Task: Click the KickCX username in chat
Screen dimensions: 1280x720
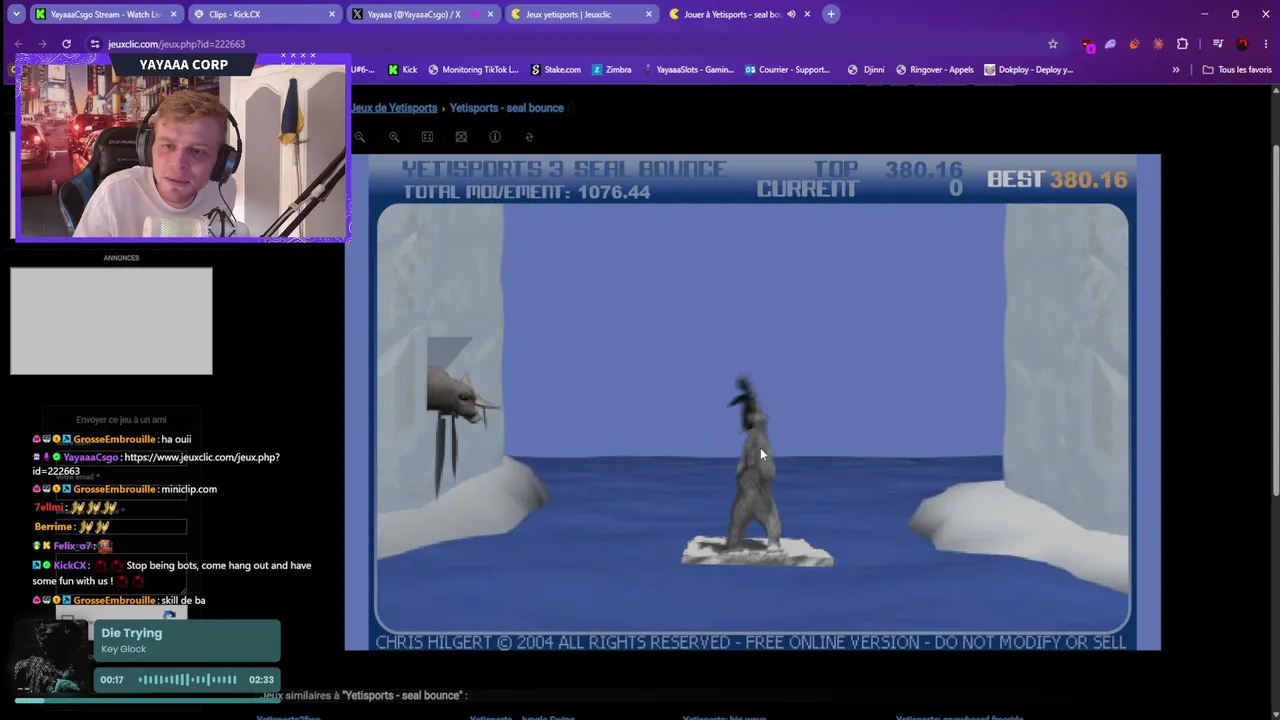Action: click(x=70, y=566)
